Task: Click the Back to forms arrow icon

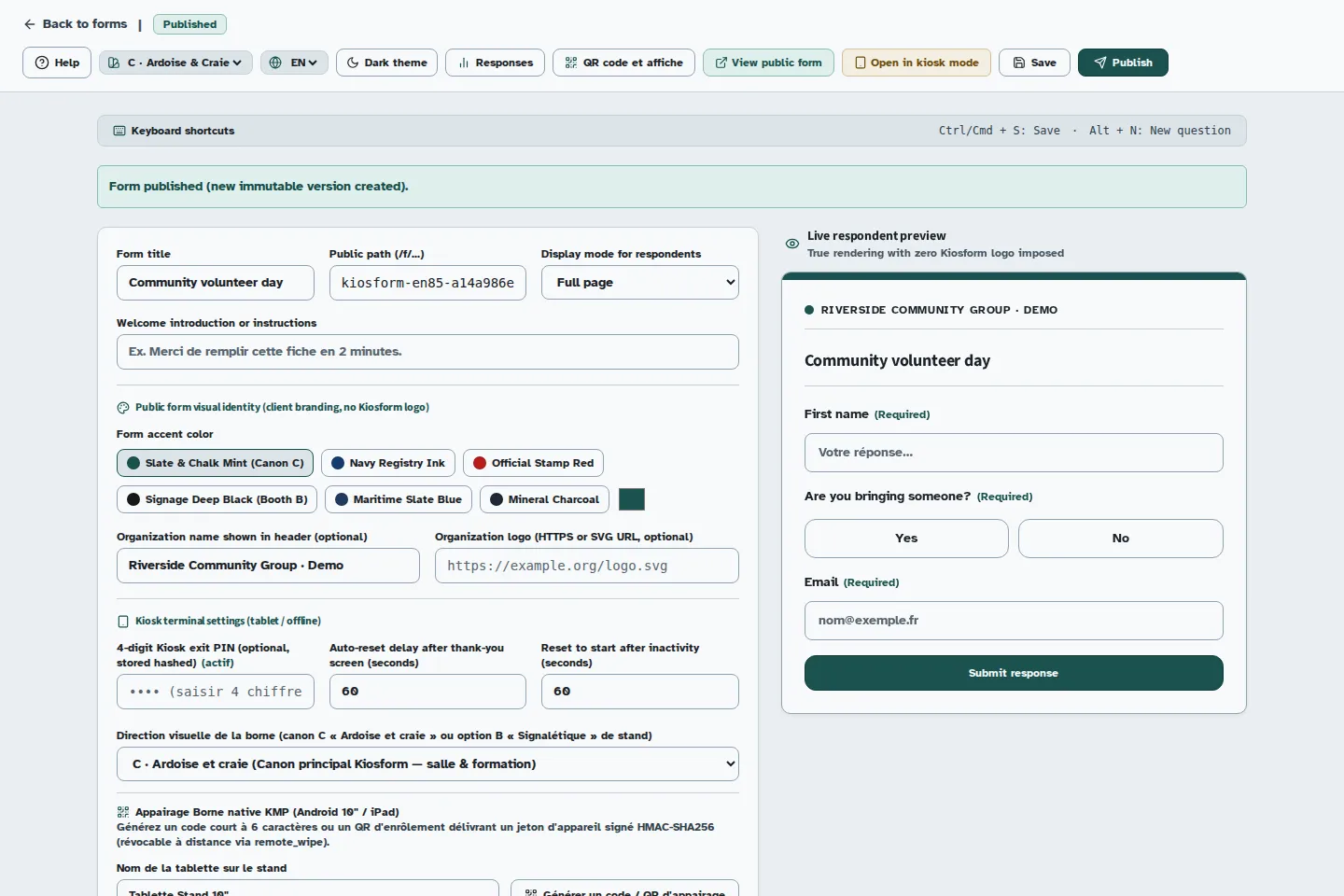Action: pyautogui.click(x=30, y=24)
